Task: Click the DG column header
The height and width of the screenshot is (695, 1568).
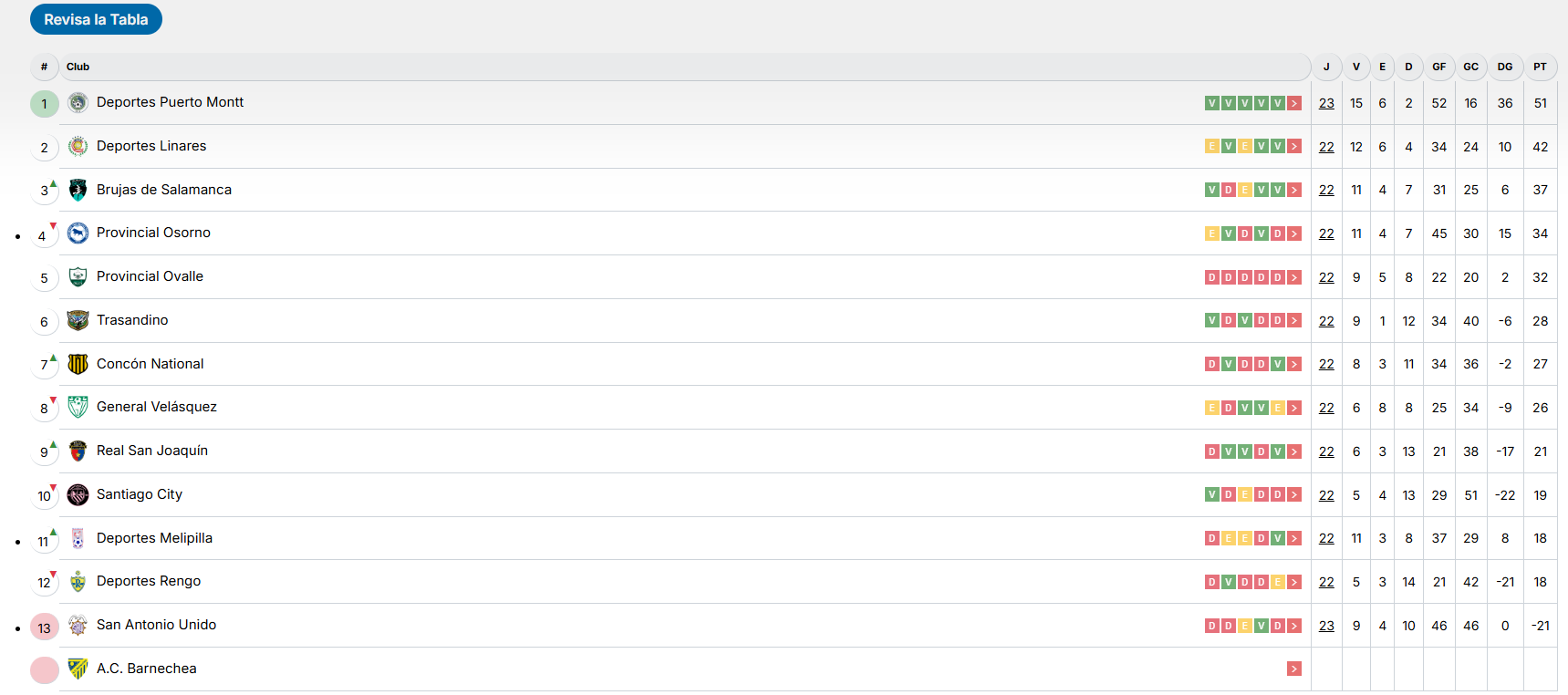Action: pos(1505,67)
